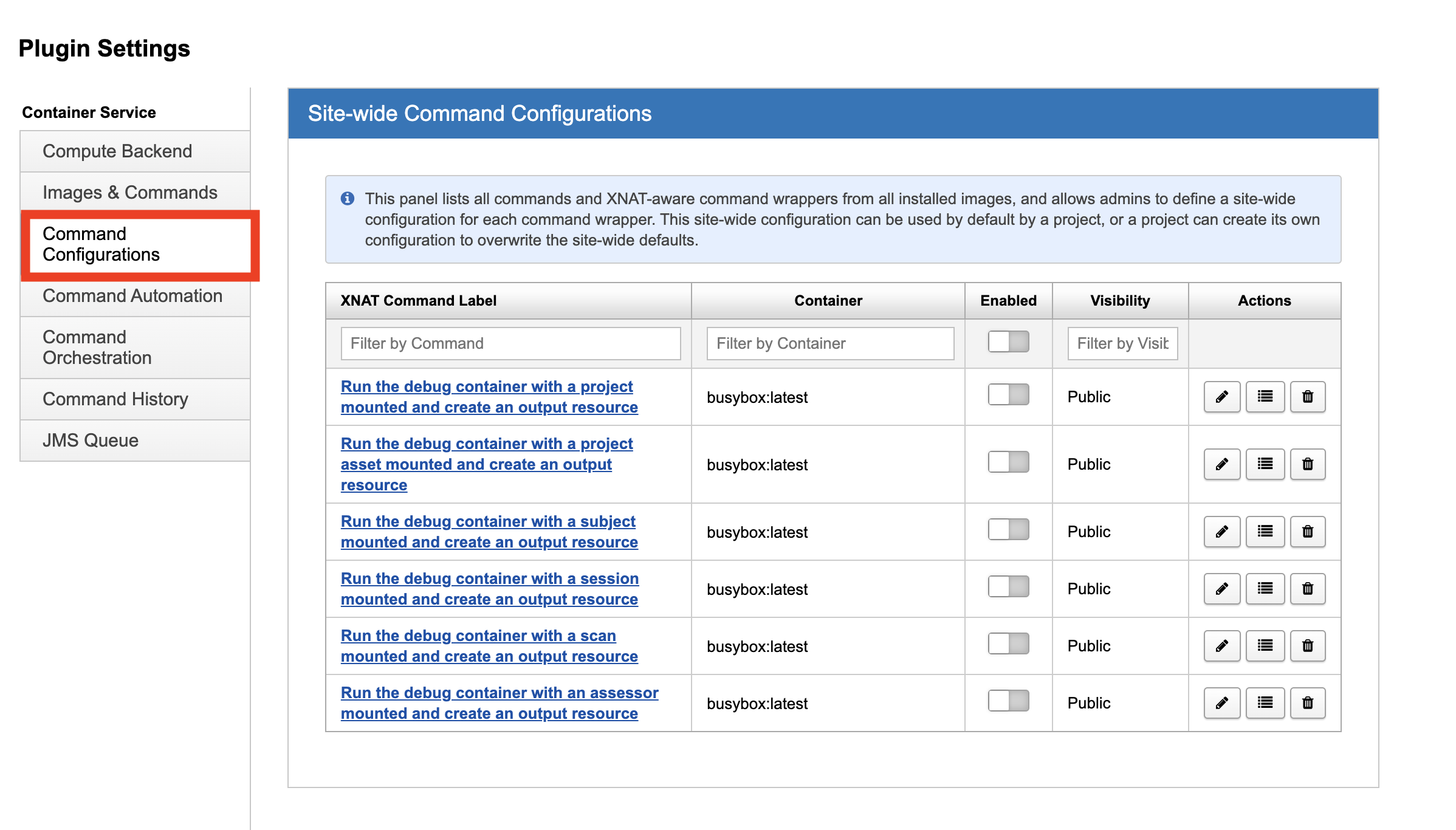This screenshot has width=1456, height=830.
Task: Enable the session mounted debug command switch
Action: tap(1008, 587)
